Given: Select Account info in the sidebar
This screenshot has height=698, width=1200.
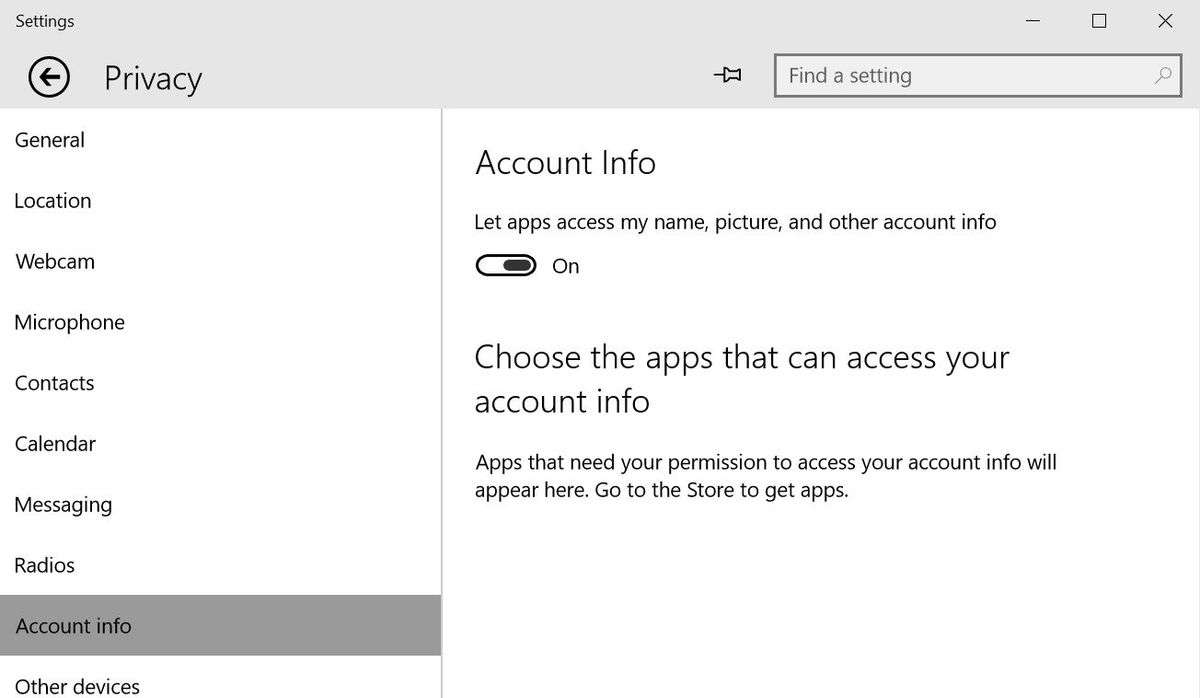Looking at the screenshot, I should (73, 626).
